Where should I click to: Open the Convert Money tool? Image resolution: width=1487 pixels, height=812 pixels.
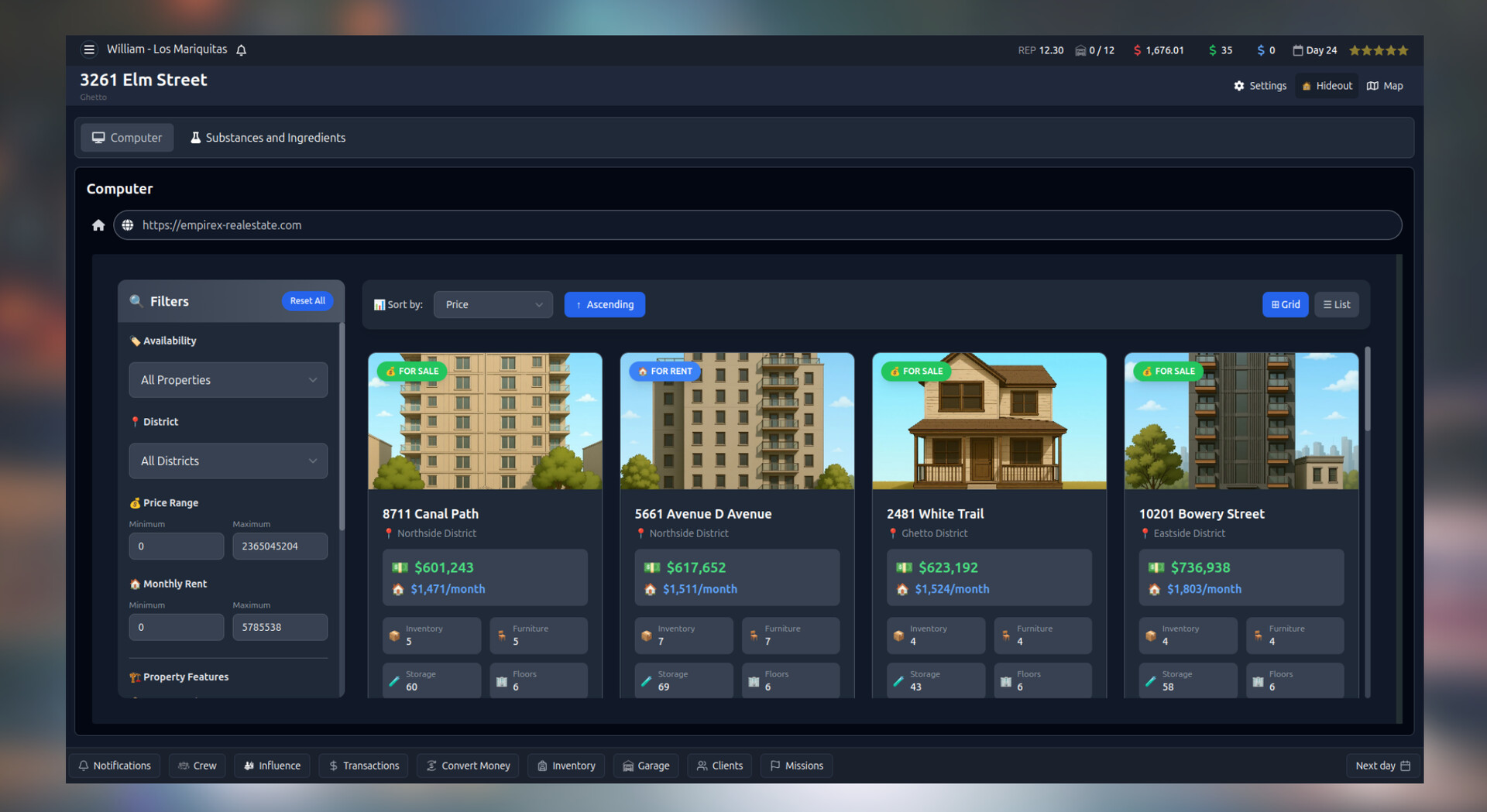(468, 766)
